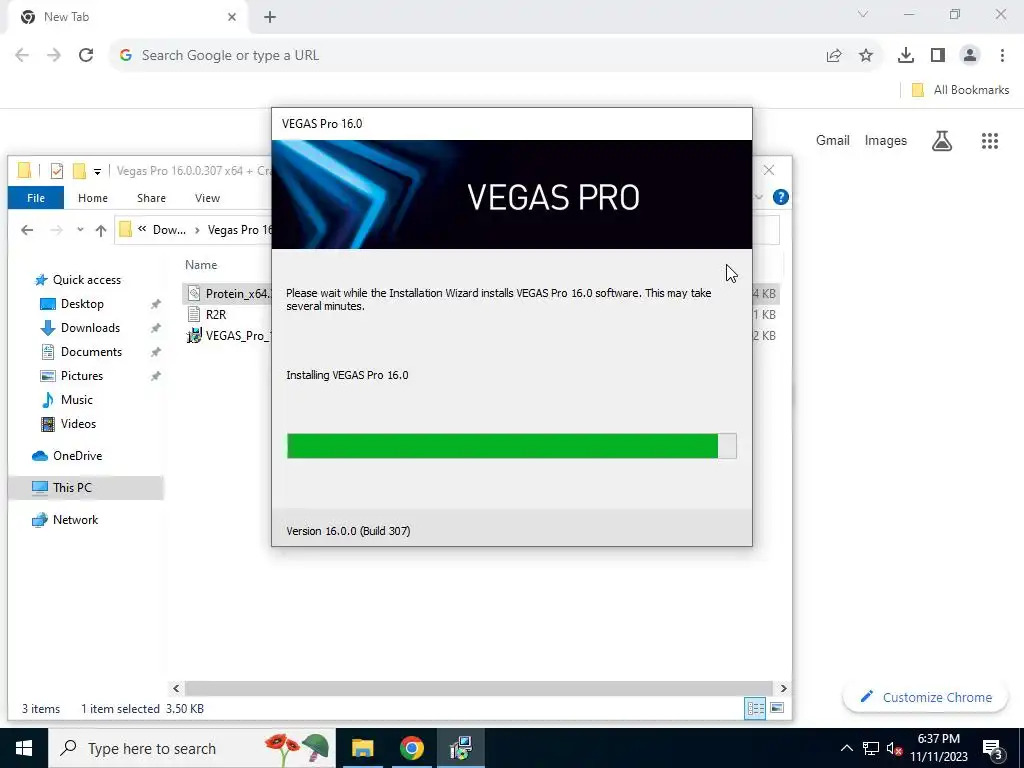Screen dimensions: 1024x768
Task: Open volume icon in system tray
Action: 894,748
